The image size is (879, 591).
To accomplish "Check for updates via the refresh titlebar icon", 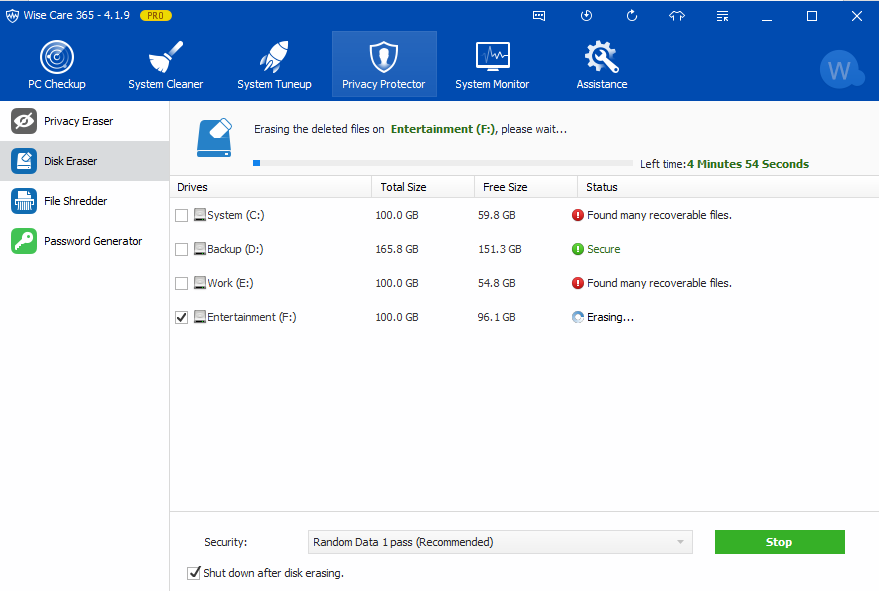I will pyautogui.click(x=633, y=15).
